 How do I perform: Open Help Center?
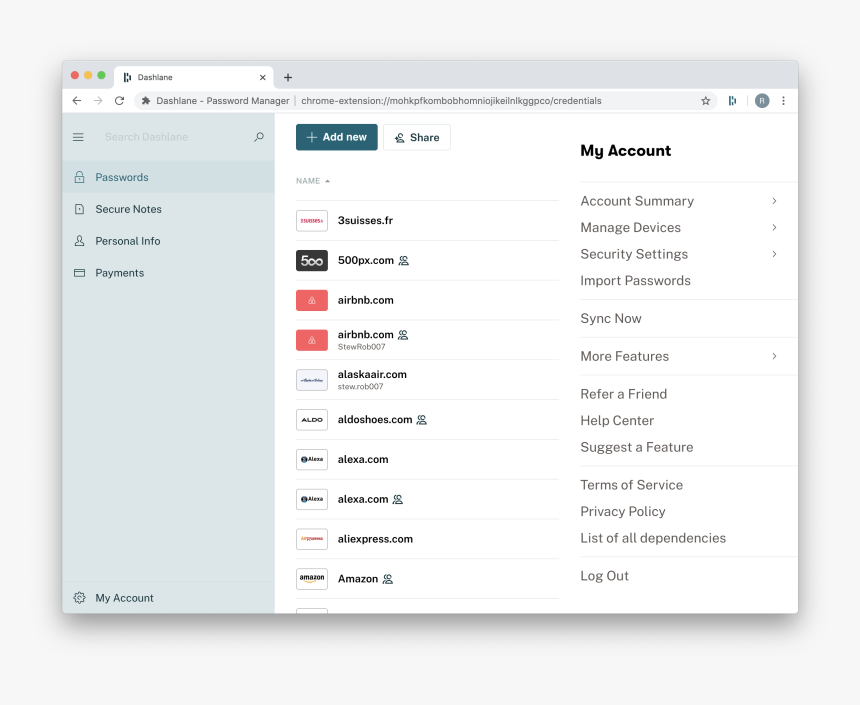coord(617,420)
